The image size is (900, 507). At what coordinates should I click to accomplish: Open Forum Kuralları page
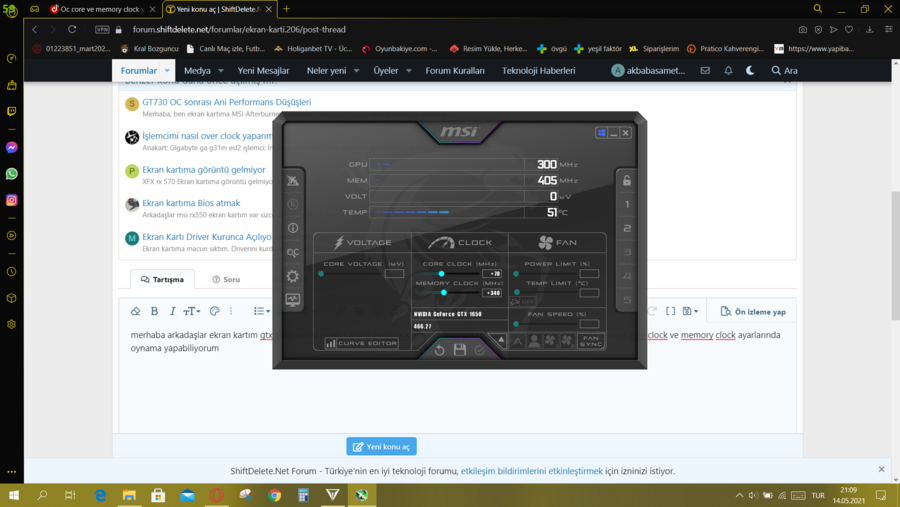click(x=455, y=71)
